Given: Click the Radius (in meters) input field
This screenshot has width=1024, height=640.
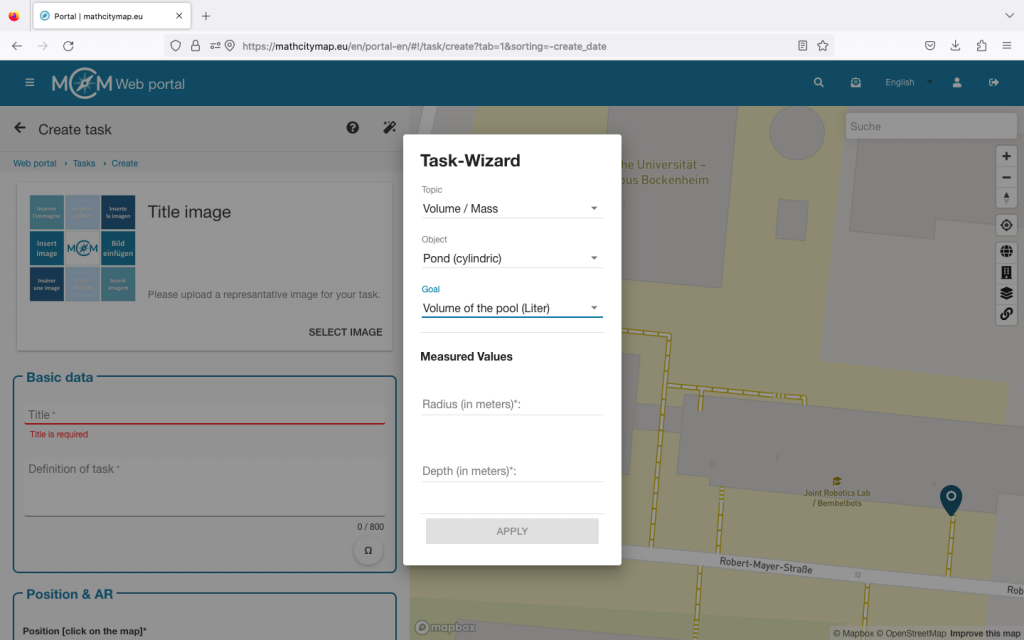Looking at the screenshot, I should coord(511,404).
